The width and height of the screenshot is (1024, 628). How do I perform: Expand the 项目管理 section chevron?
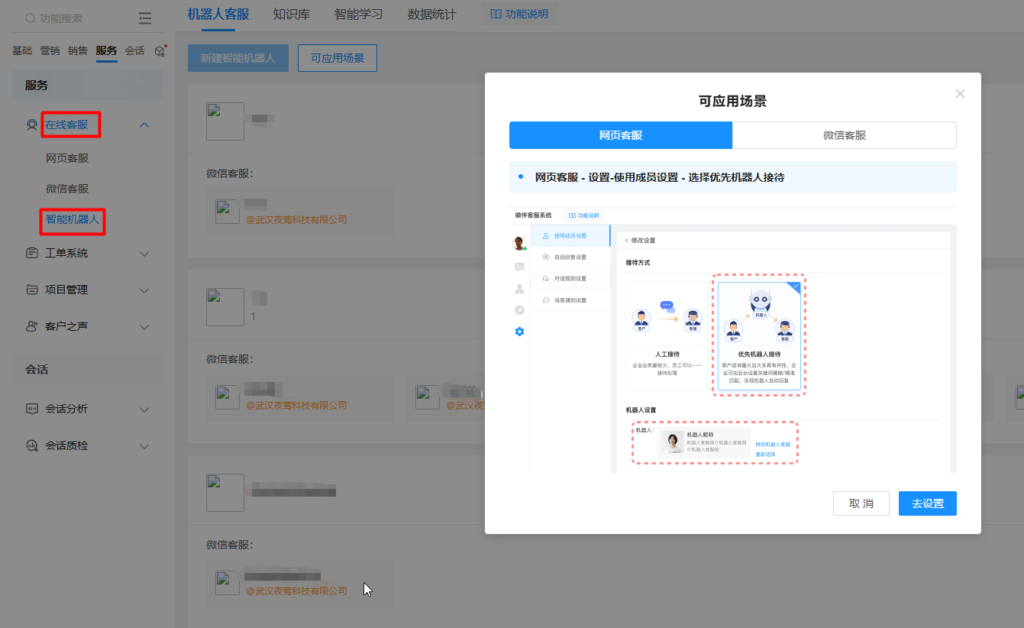144,290
